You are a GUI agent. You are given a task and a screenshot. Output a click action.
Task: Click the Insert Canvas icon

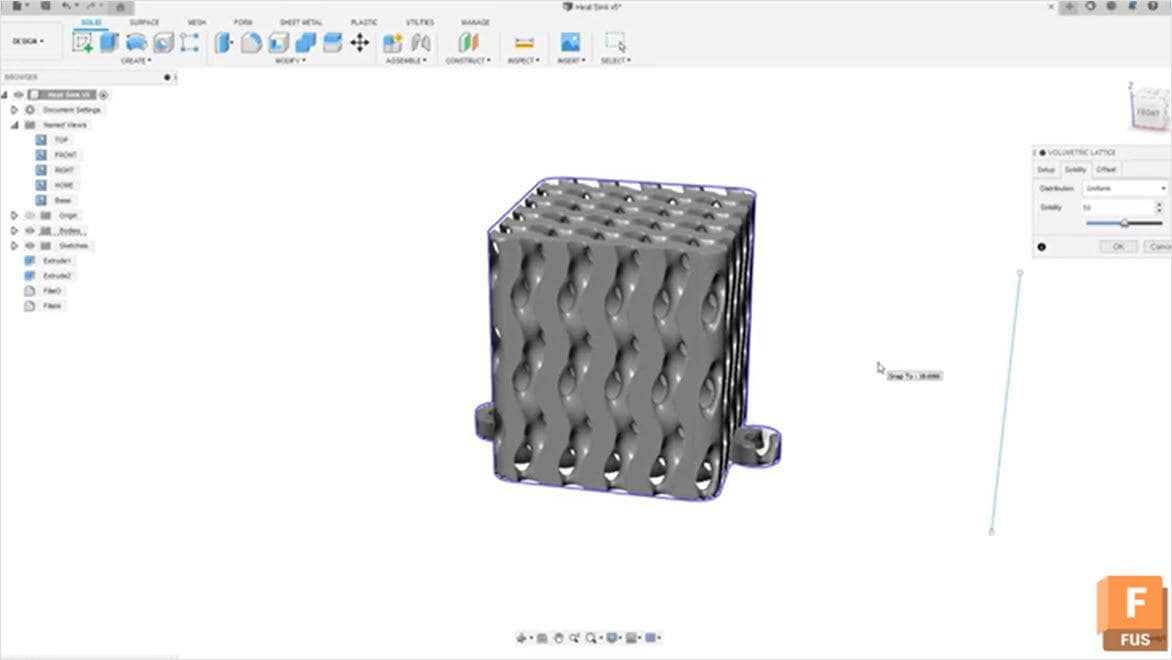[570, 42]
